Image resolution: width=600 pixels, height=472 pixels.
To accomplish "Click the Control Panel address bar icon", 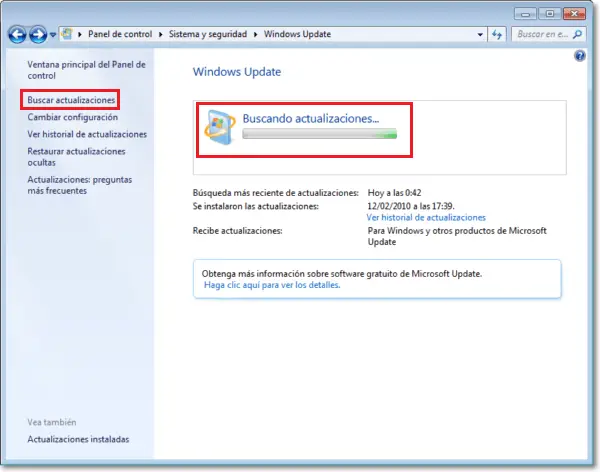I will [67, 34].
